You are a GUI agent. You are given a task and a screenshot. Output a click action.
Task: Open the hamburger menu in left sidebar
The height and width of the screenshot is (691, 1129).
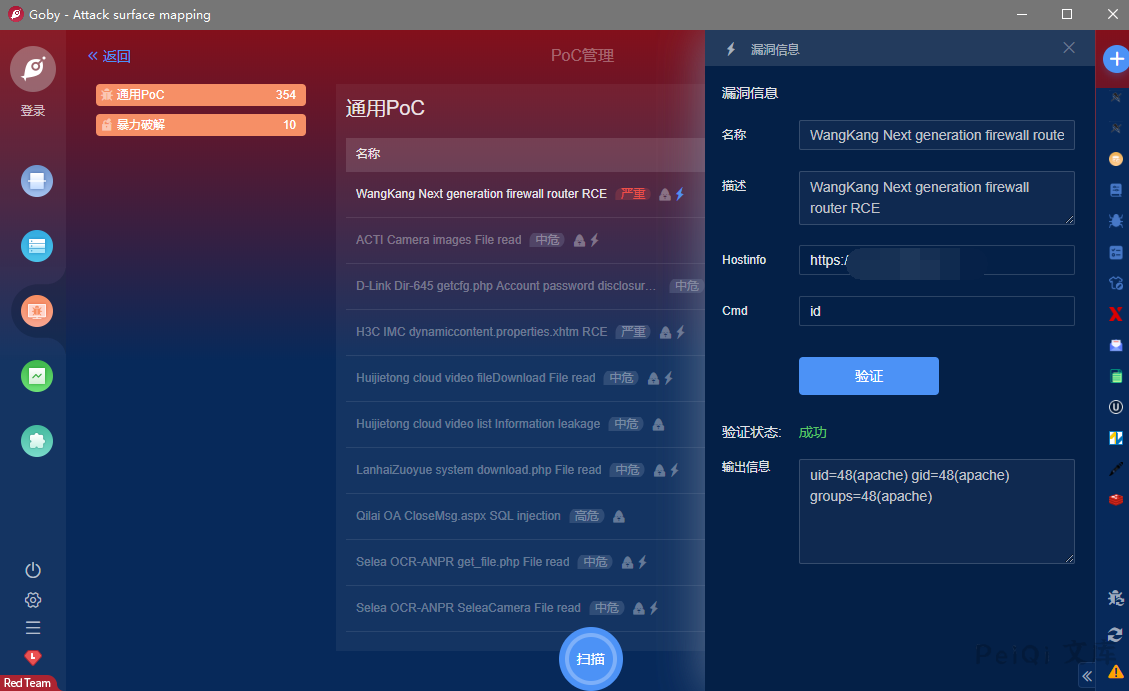[x=33, y=628]
